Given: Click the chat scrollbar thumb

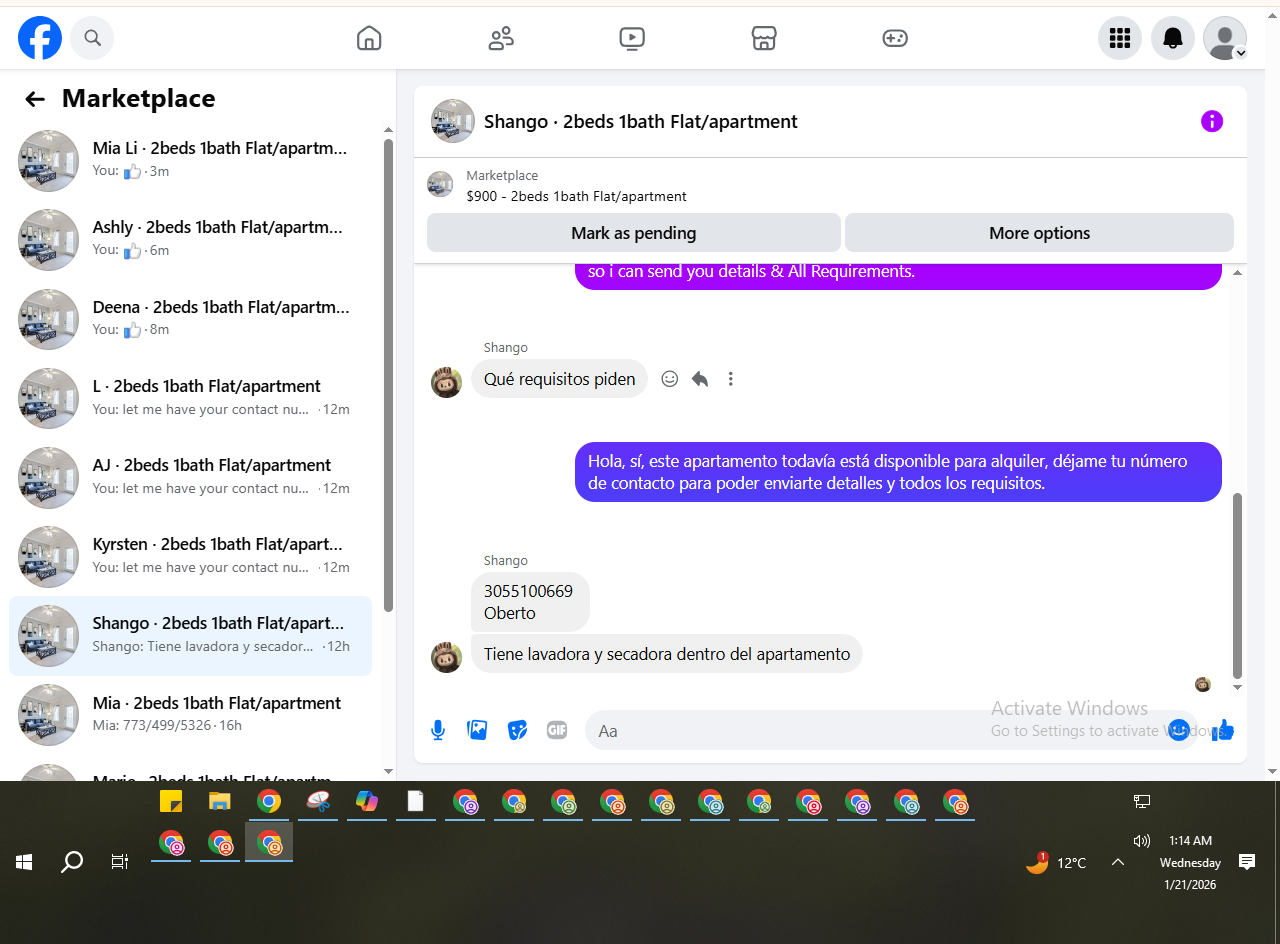Looking at the screenshot, I should tap(1237, 586).
